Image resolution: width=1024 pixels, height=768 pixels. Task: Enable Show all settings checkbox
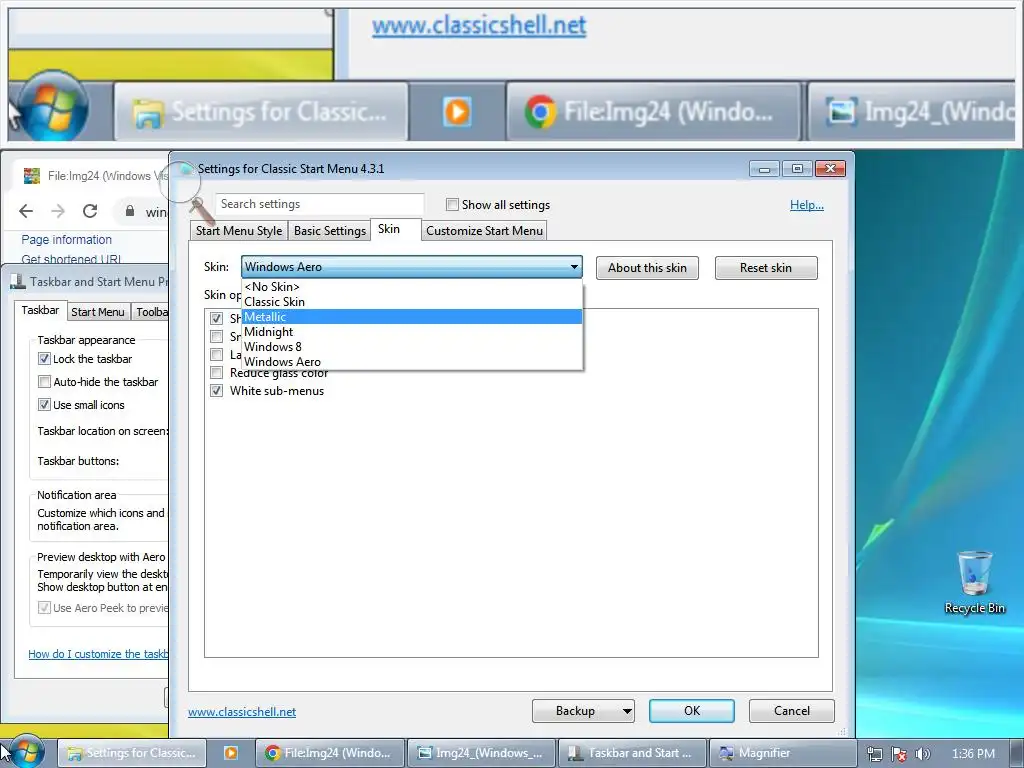click(452, 204)
